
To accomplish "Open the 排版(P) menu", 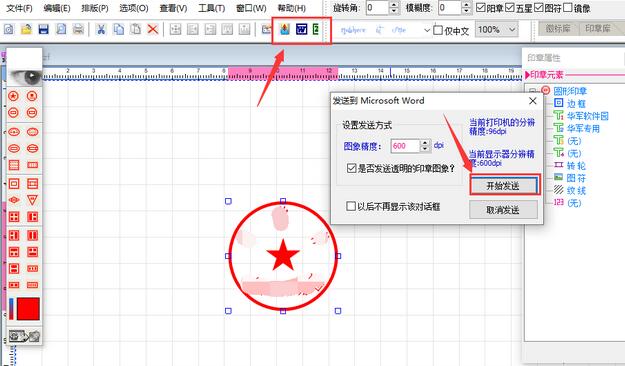I will coord(95,8).
